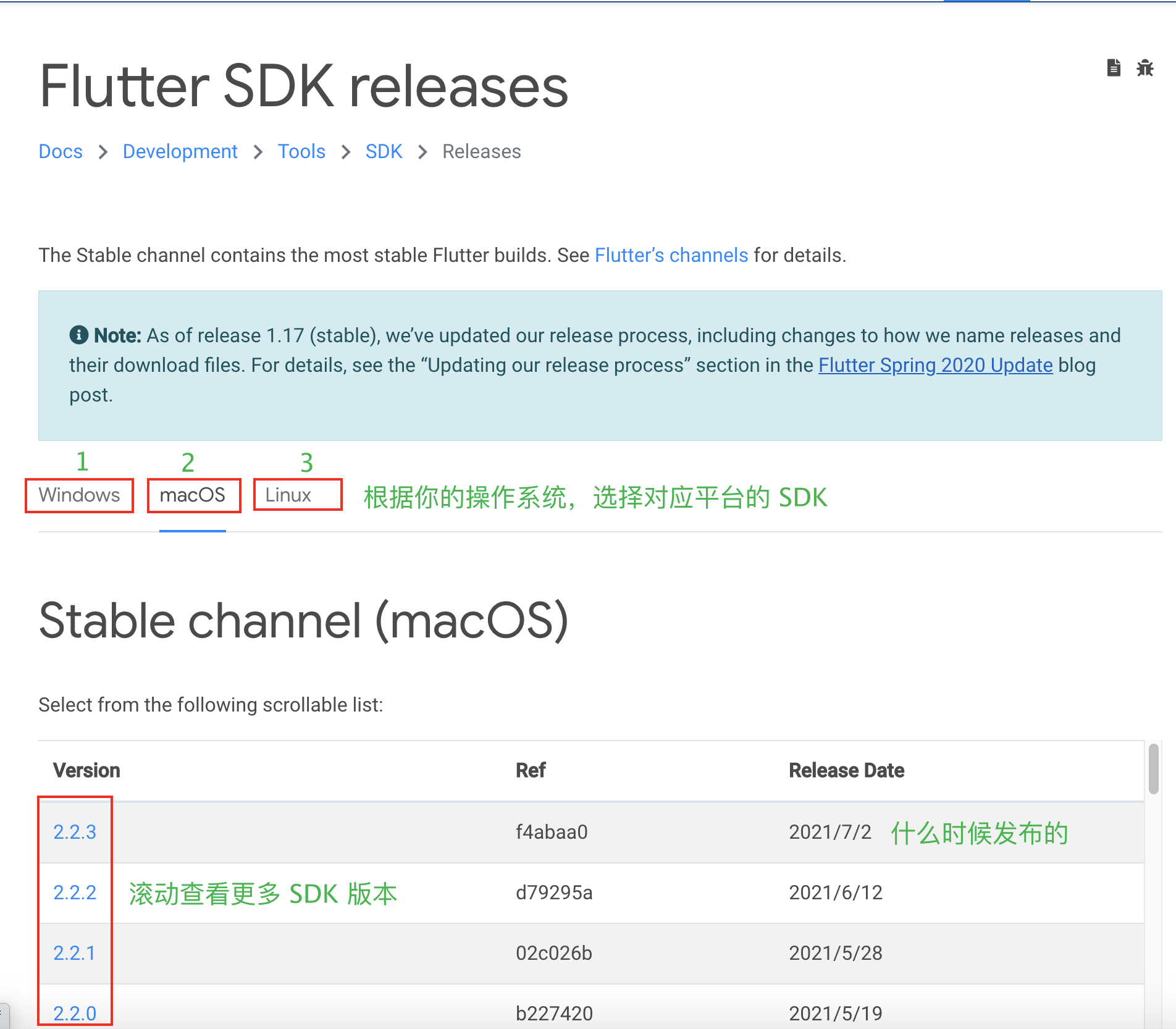Image resolution: width=1176 pixels, height=1029 pixels.
Task: Click release date 2021/5/19
Action: pyautogui.click(x=836, y=1014)
